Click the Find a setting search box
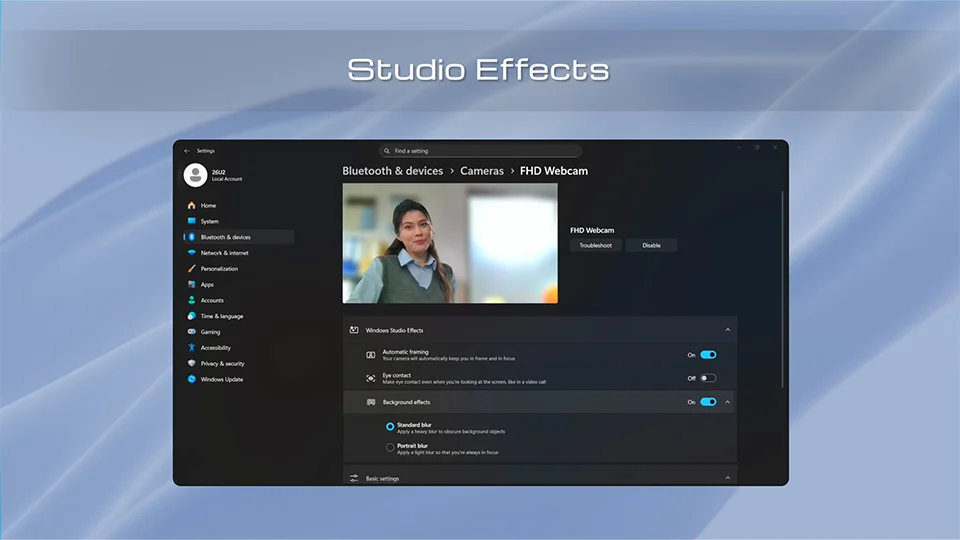This screenshot has width=960, height=540. [481, 151]
